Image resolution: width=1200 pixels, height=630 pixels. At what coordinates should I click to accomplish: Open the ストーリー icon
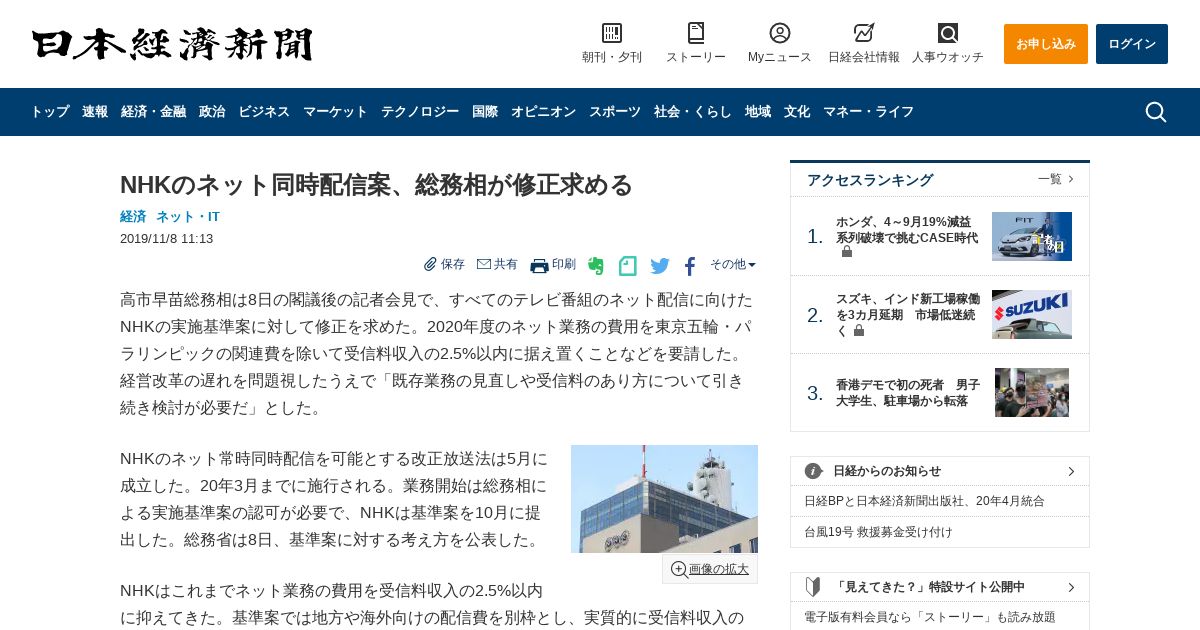tap(696, 33)
